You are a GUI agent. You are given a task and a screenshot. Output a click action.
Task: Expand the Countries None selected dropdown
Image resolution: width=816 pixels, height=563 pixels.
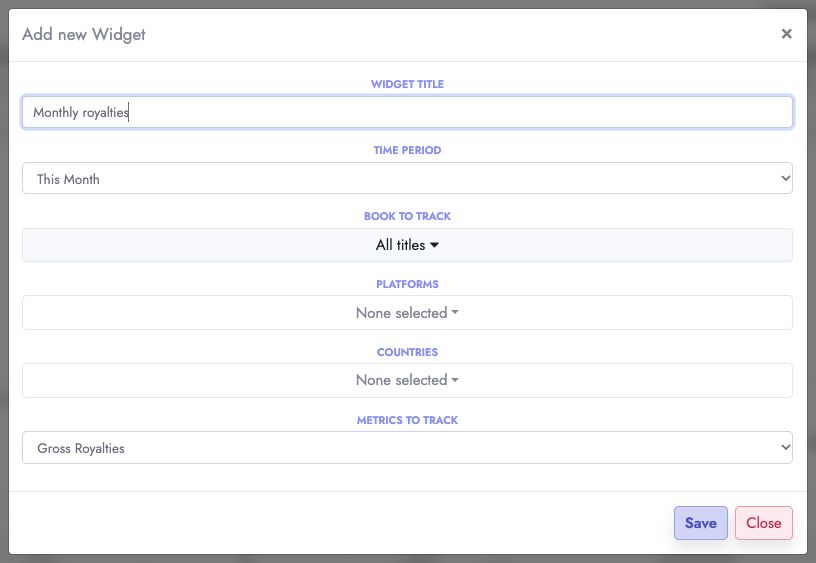click(x=407, y=380)
